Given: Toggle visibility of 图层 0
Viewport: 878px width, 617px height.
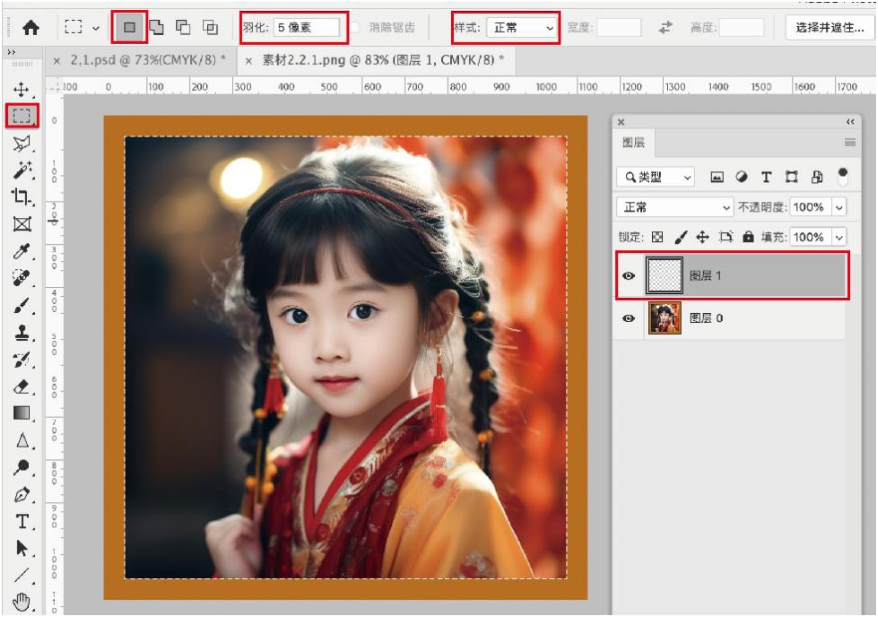Looking at the screenshot, I should (x=629, y=319).
